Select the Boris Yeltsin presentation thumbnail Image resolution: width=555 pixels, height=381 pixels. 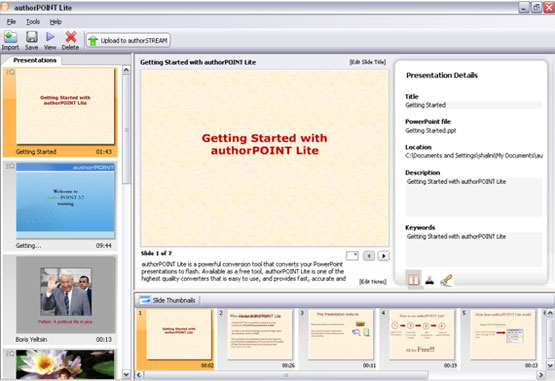tap(66, 295)
